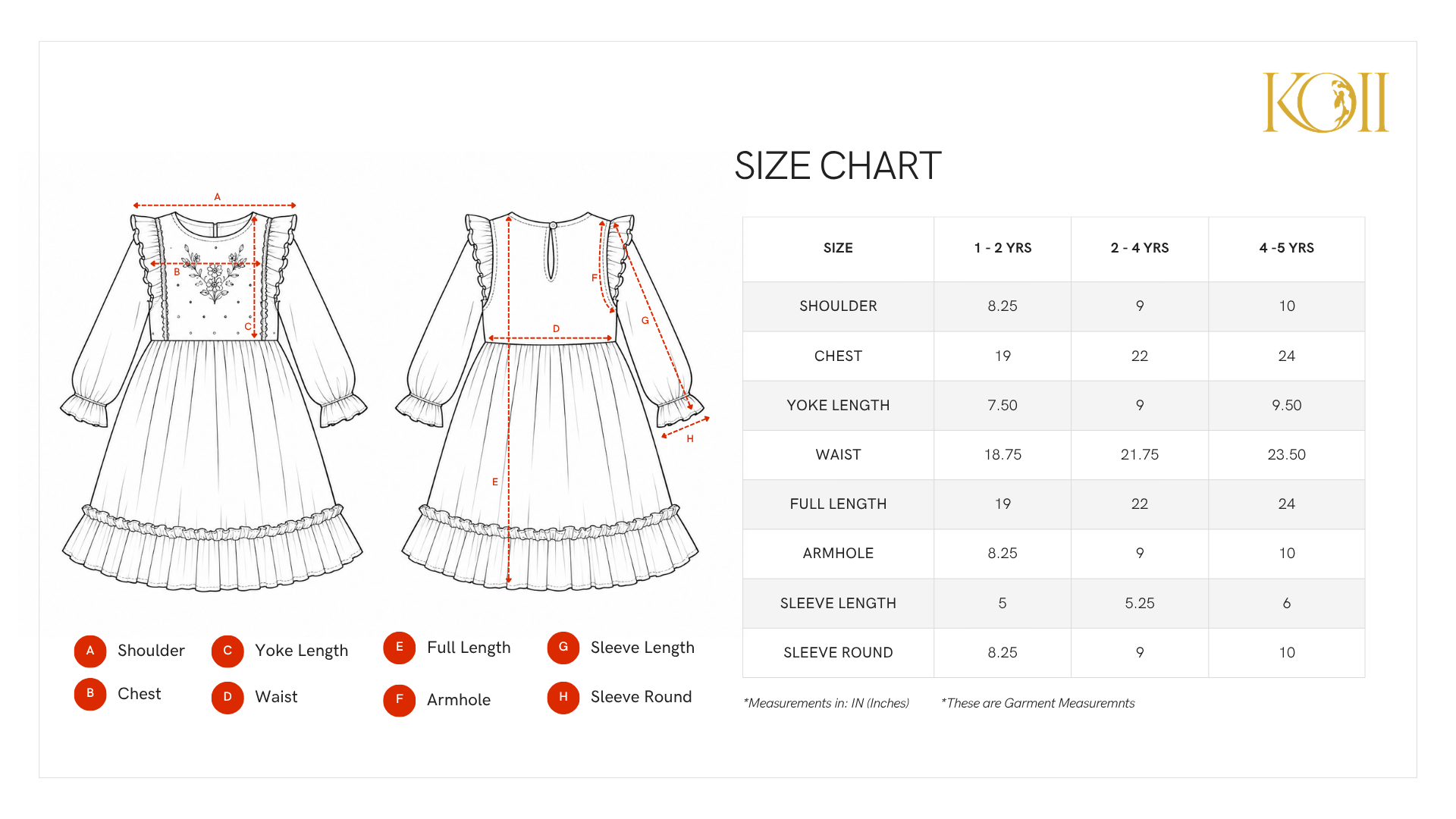The width and height of the screenshot is (1456, 819).
Task: Click the FULL LENGTH row label
Action: coord(838,504)
